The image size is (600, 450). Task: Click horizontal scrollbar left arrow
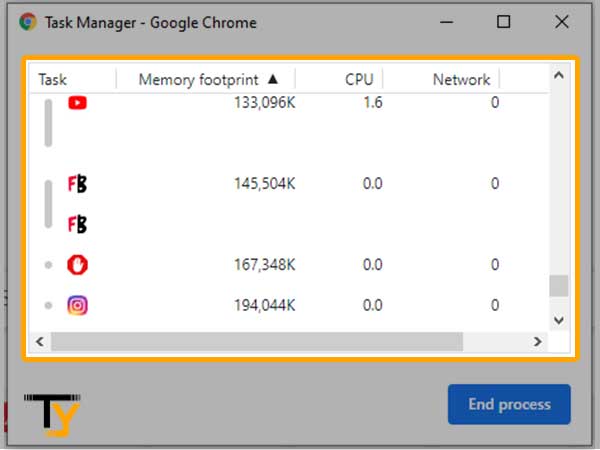pyautogui.click(x=40, y=341)
